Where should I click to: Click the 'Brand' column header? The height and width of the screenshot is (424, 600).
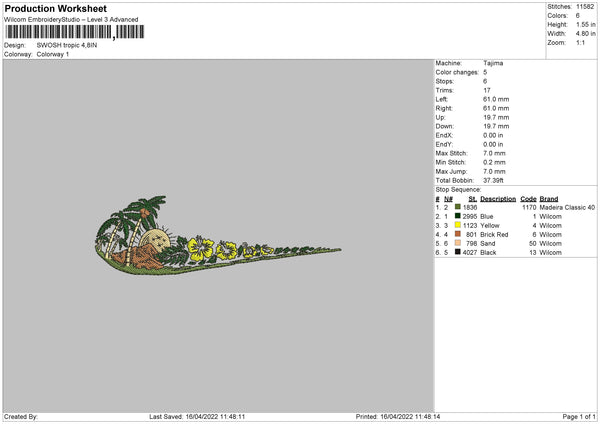[549, 199]
